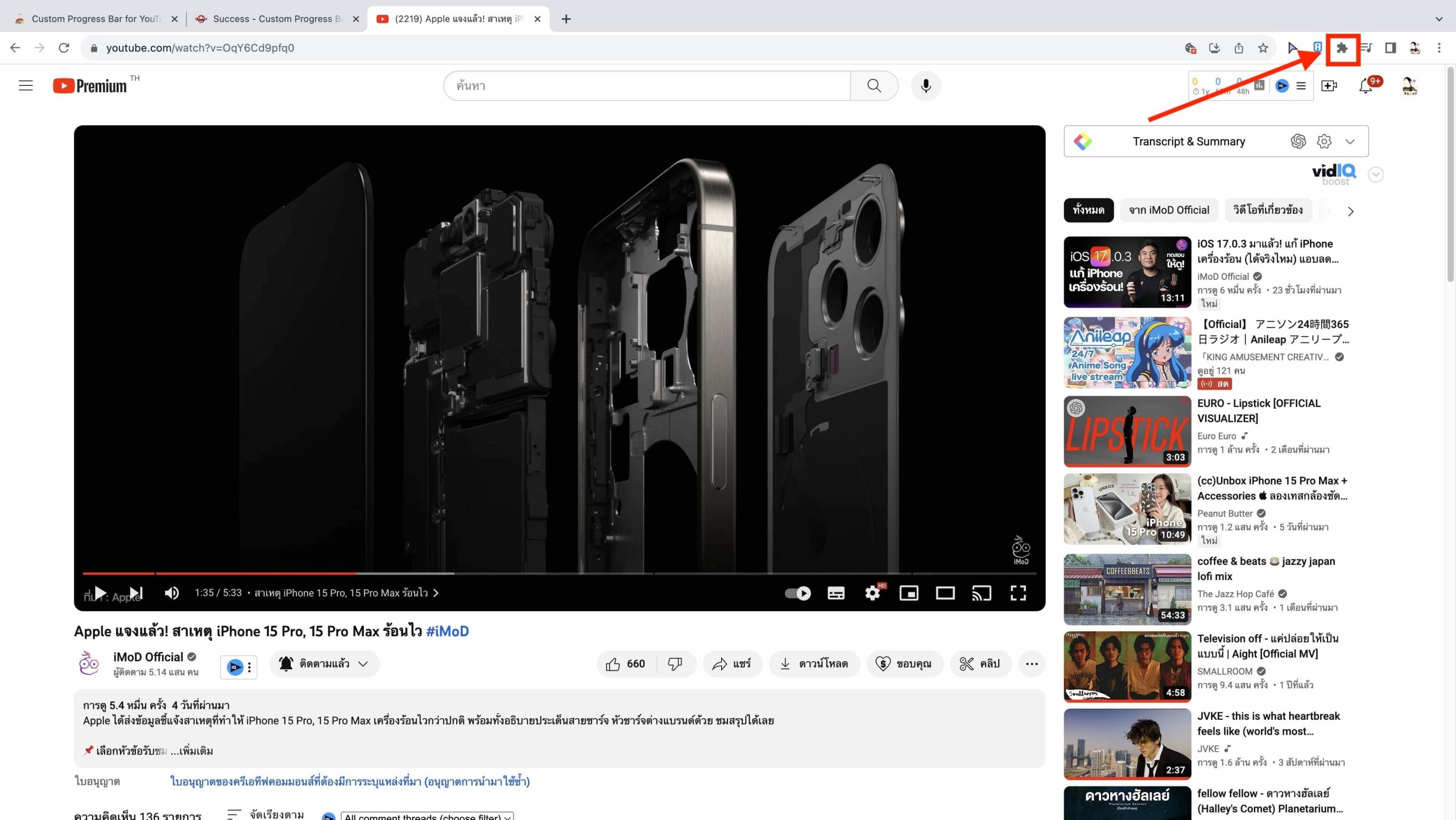Open the EURO Lipstick video thumbnail

pyautogui.click(x=1127, y=432)
